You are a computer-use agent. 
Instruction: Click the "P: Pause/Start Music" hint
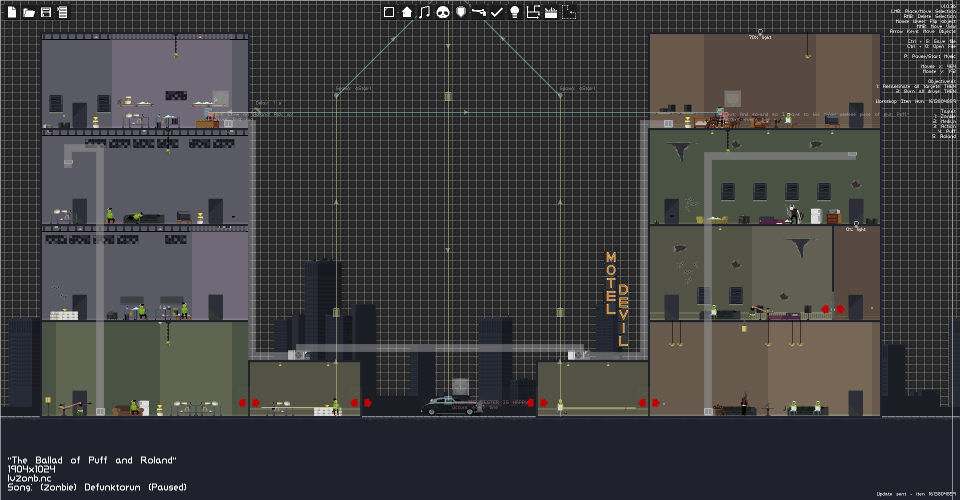[x=929, y=56]
